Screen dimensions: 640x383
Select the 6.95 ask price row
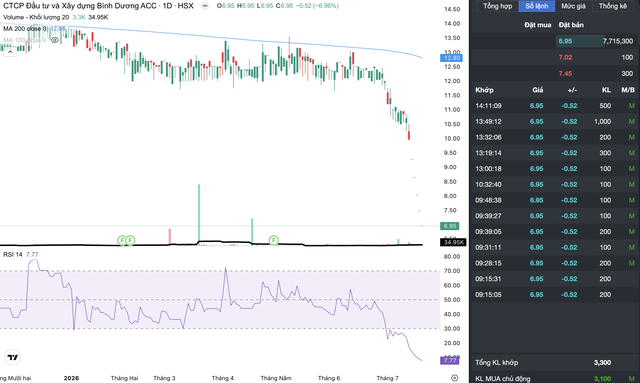[x=554, y=41]
